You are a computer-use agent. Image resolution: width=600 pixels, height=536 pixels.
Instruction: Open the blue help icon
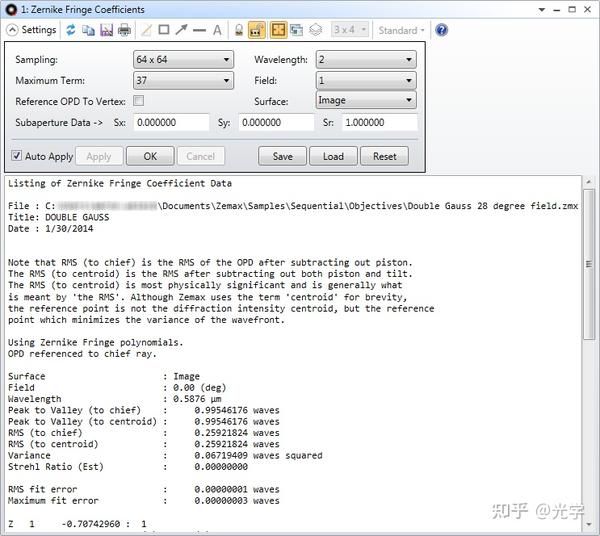click(x=441, y=30)
